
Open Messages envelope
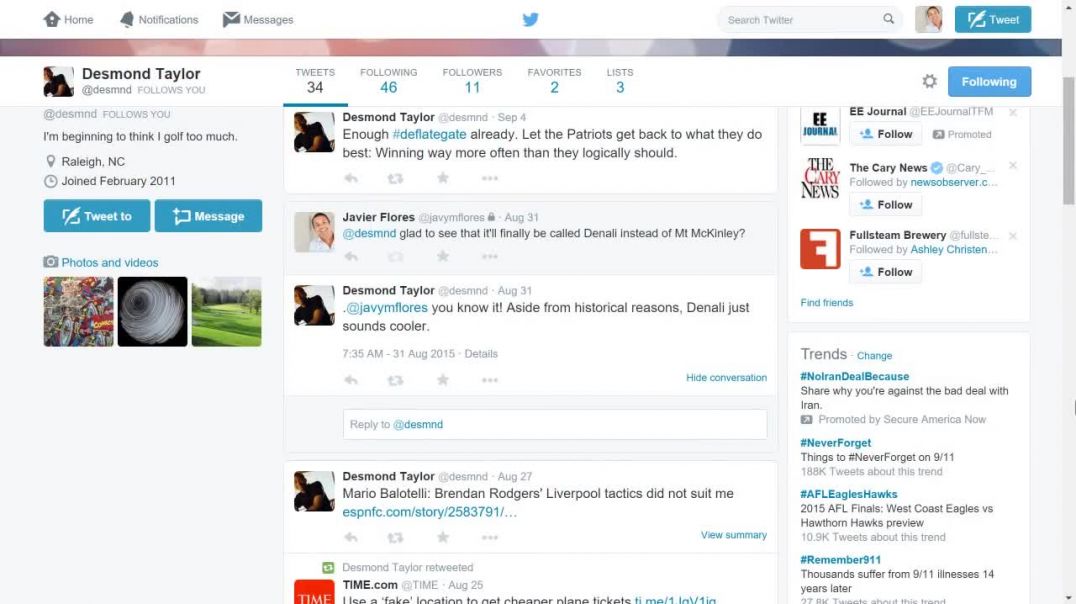pos(258,19)
